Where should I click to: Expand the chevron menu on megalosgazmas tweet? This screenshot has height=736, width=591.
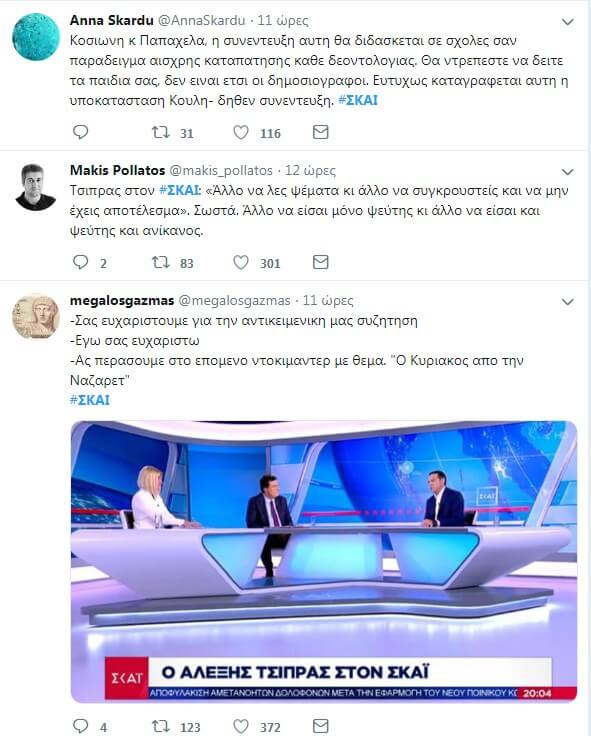[x=568, y=302]
